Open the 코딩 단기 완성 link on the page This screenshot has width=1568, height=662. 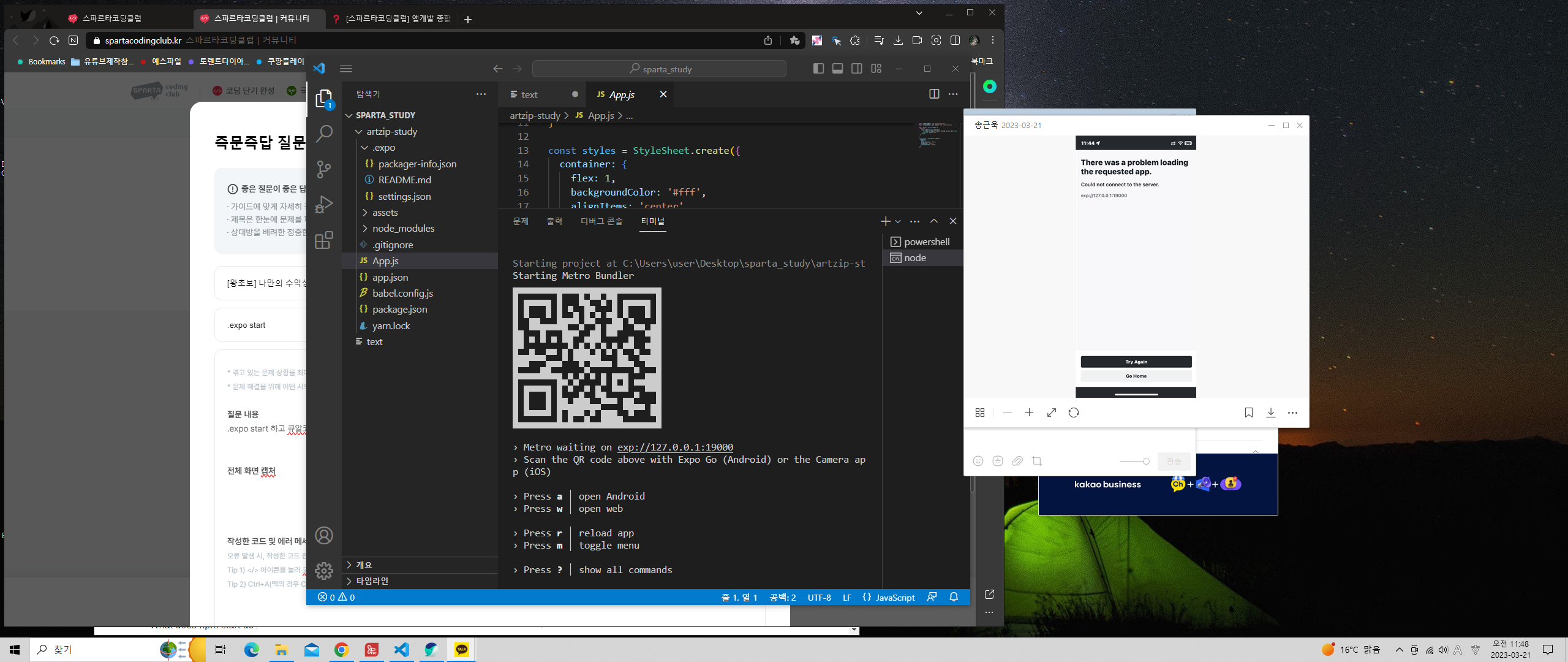(x=244, y=91)
